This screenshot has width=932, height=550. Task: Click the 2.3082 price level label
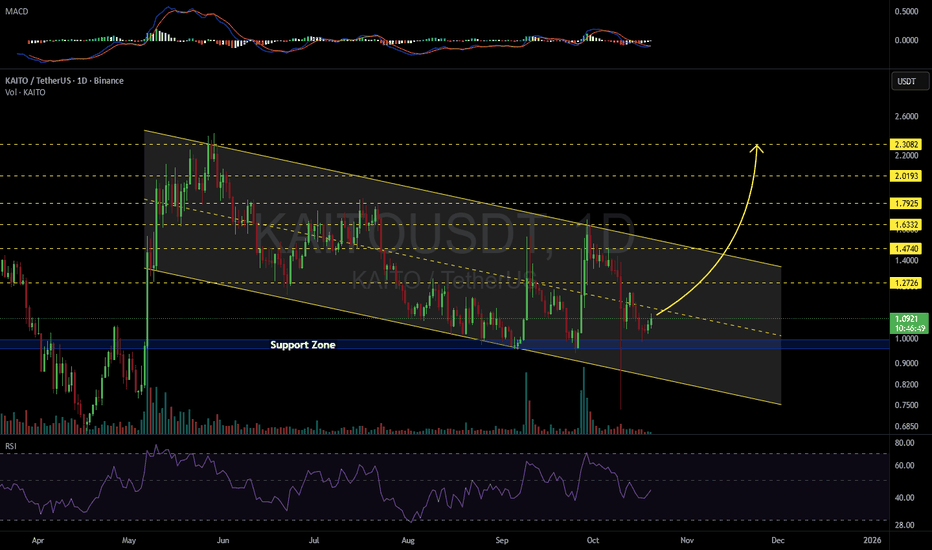pos(906,144)
